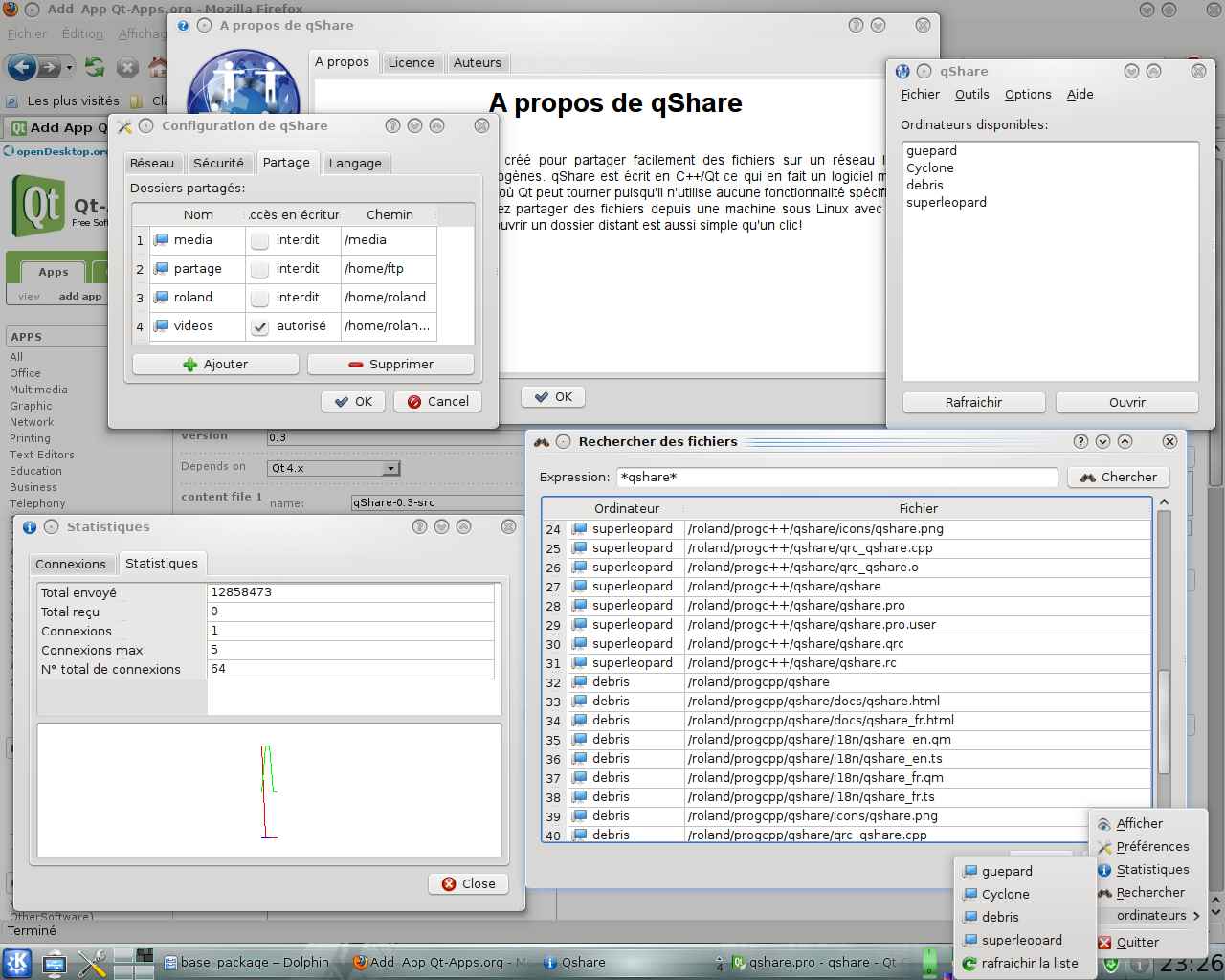Screen dimensions: 1225x980
Task: Uncheck write access for videos folder
Action: point(259,326)
